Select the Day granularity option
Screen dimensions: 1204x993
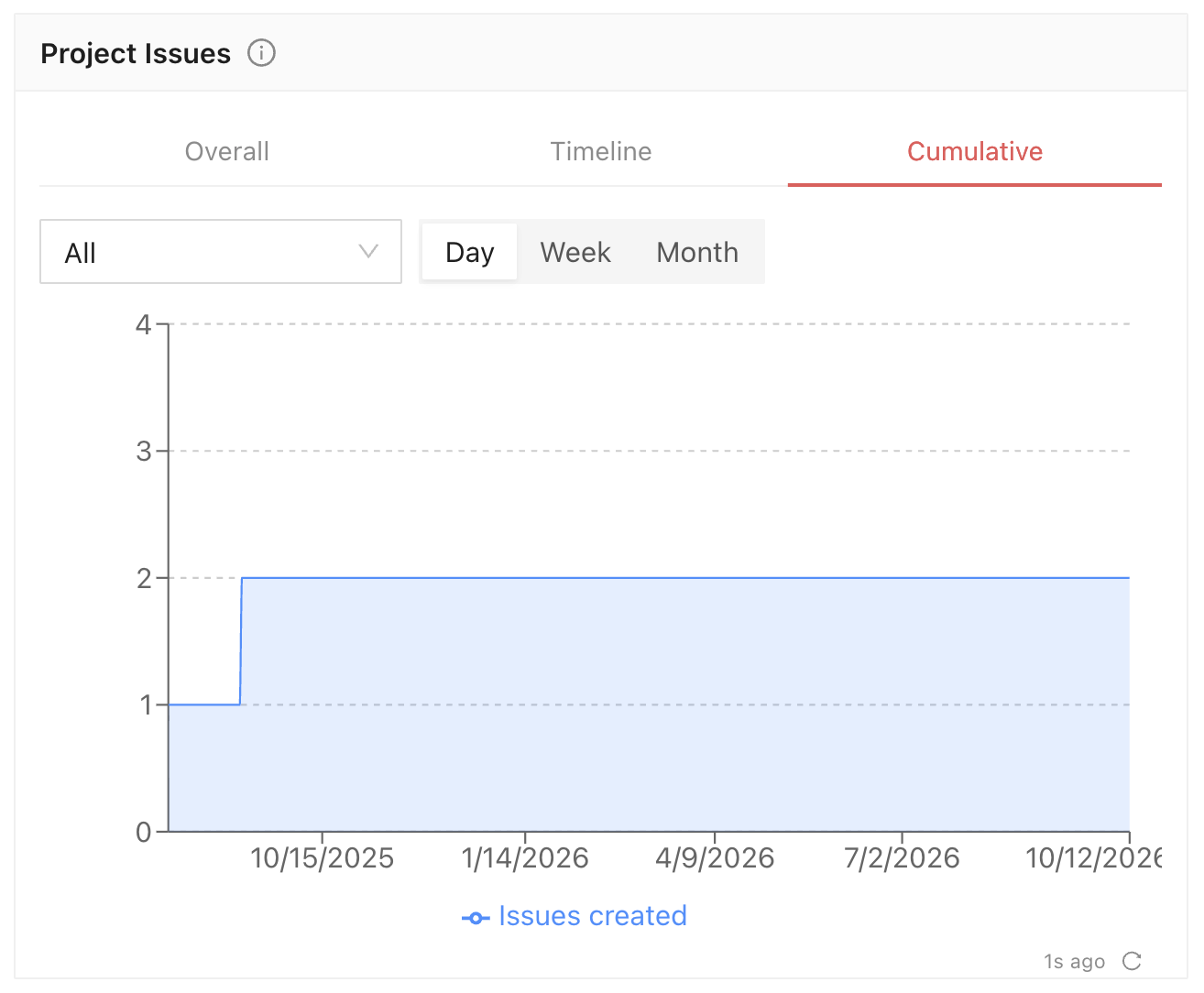470,252
